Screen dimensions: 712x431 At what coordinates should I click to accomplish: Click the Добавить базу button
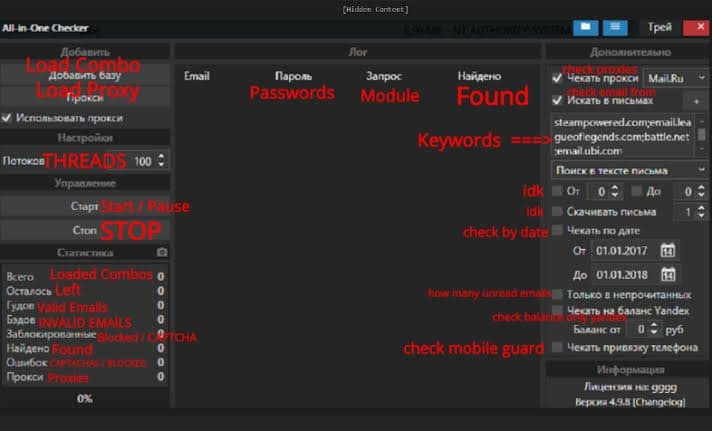[85, 75]
